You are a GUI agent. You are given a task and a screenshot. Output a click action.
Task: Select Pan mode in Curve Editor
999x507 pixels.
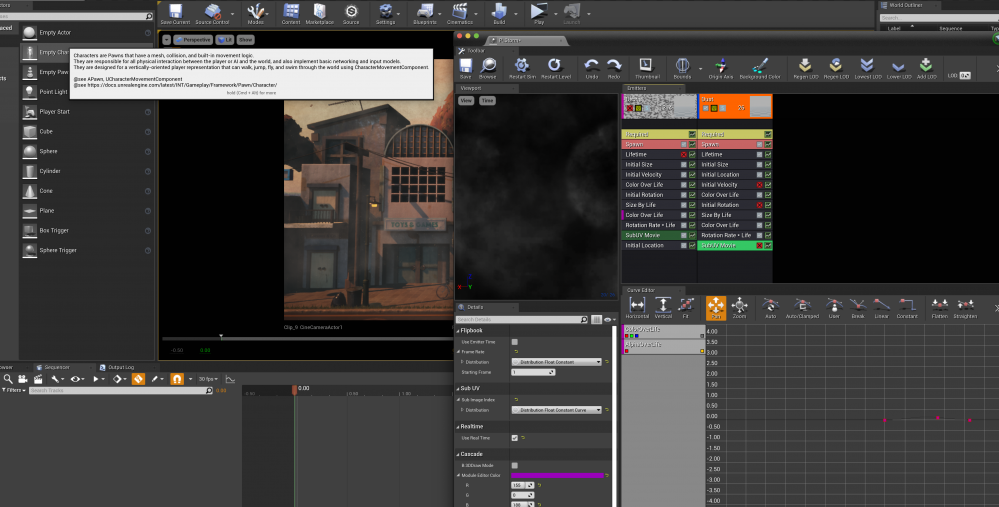(x=716, y=306)
